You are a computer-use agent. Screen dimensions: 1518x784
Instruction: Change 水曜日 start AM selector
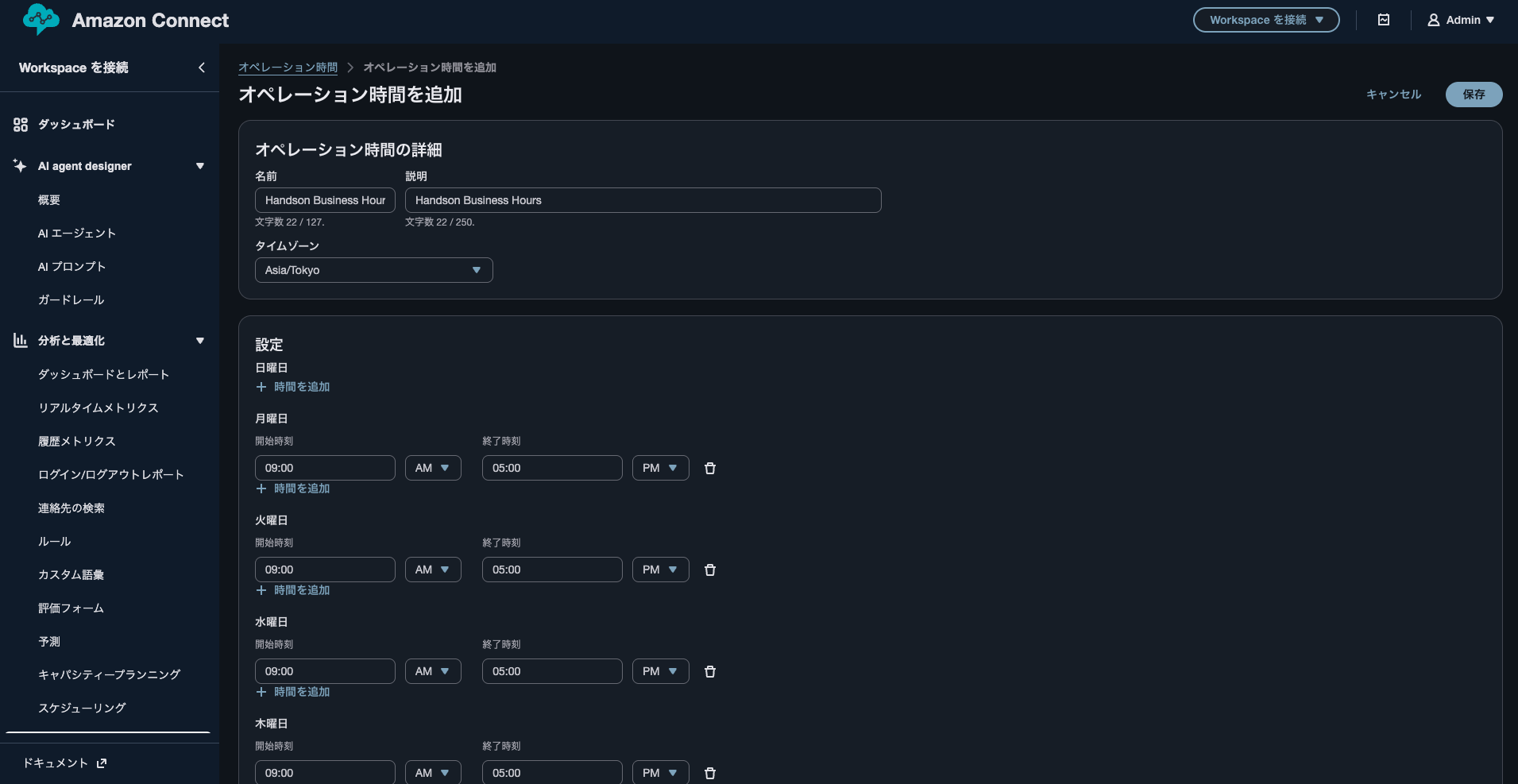[433, 671]
